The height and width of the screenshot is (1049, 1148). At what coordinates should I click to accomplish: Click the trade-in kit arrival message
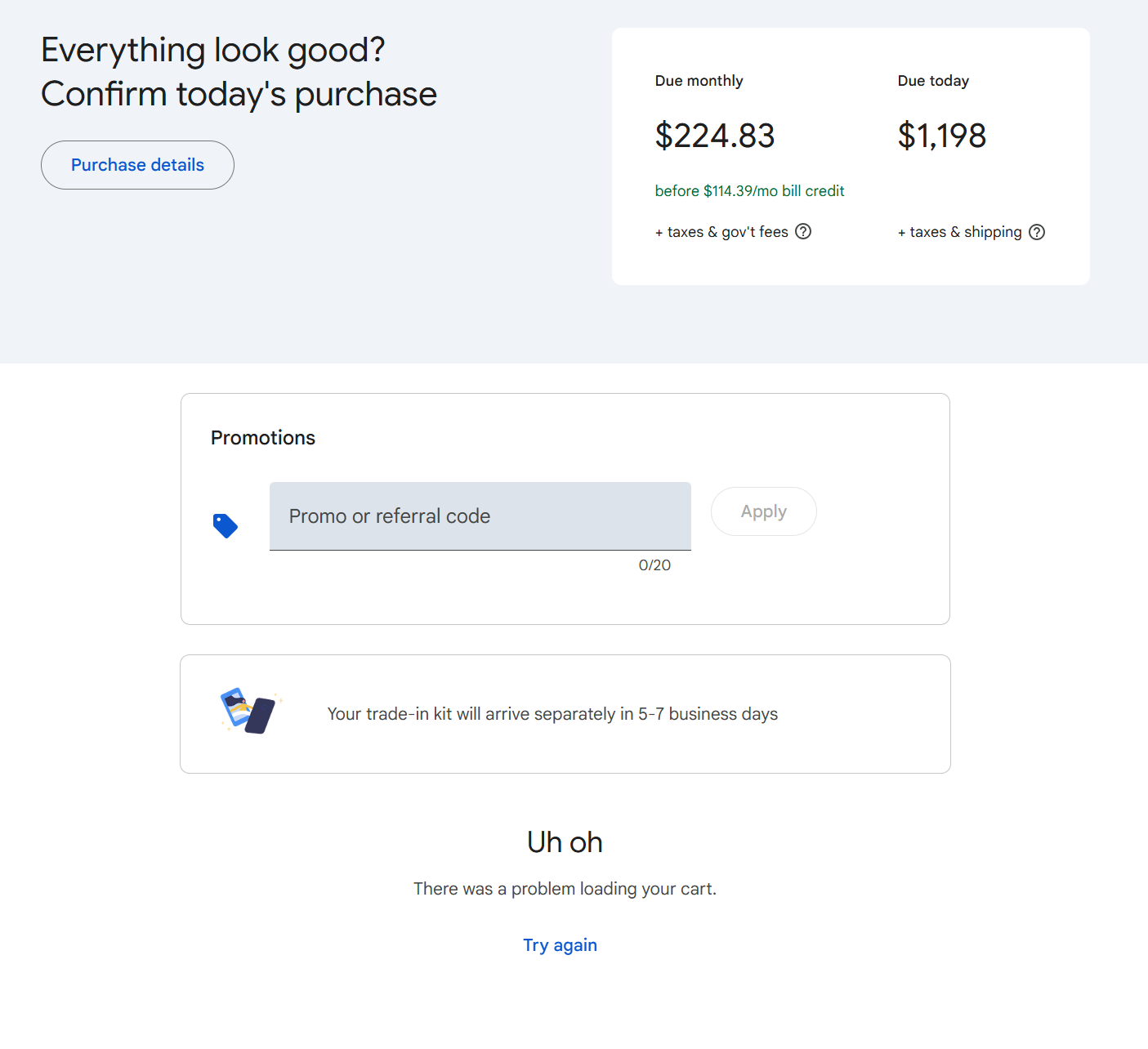pos(552,714)
